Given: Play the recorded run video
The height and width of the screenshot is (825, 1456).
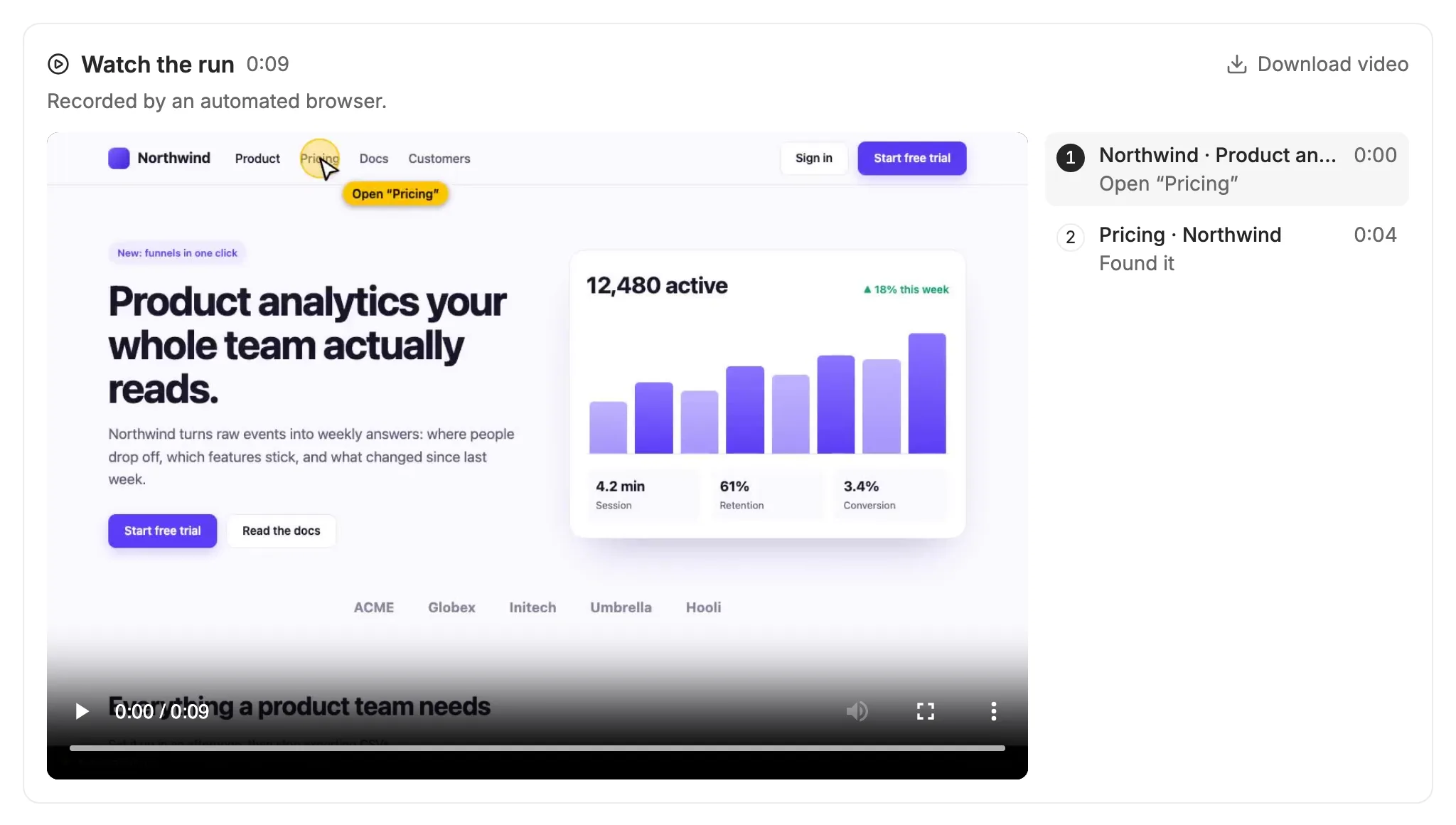Looking at the screenshot, I should click(82, 711).
